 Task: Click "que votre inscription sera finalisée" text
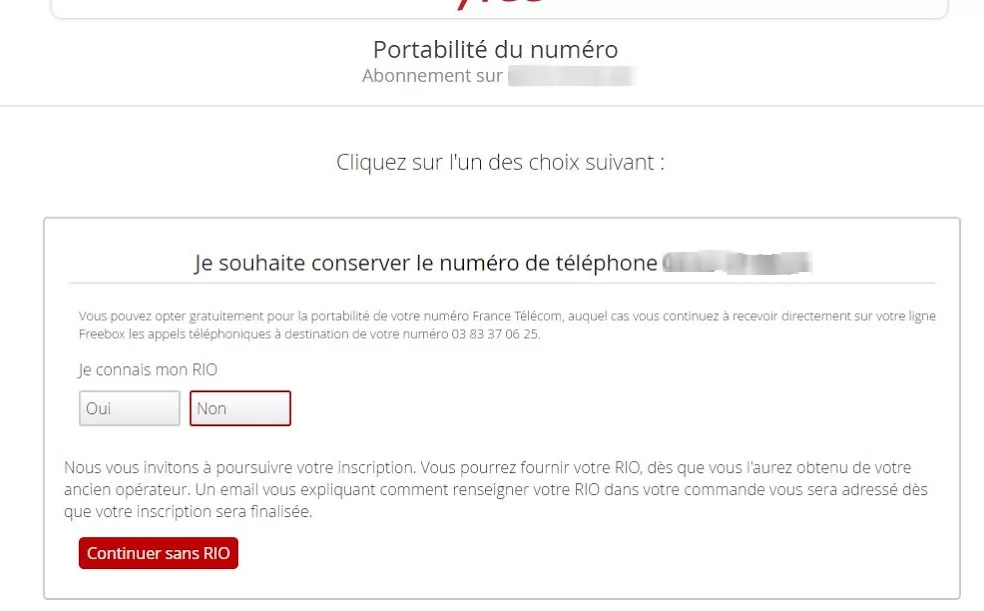click(x=188, y=512)
